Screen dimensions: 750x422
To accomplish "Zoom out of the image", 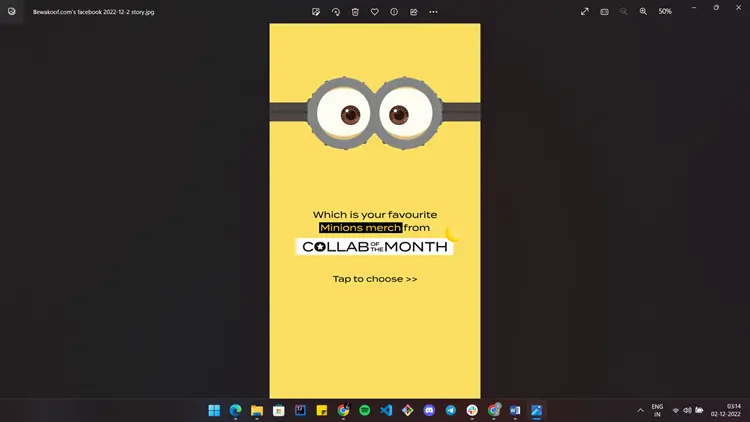I will point(624,12).
